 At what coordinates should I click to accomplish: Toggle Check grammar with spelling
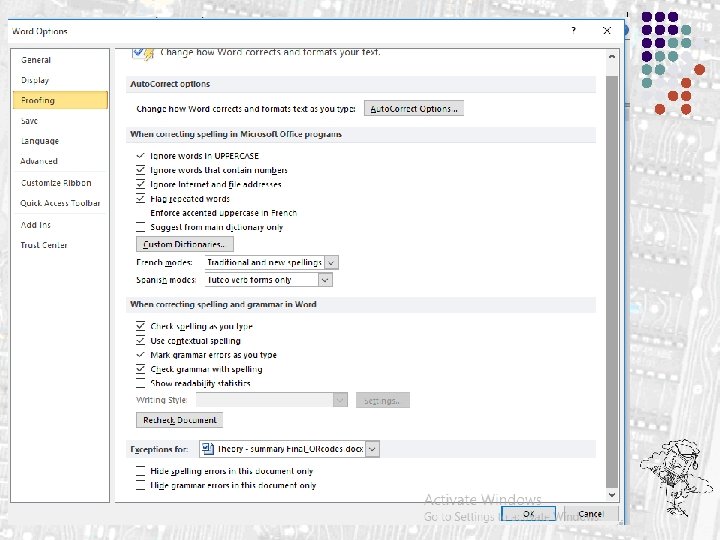coord(141,369)
